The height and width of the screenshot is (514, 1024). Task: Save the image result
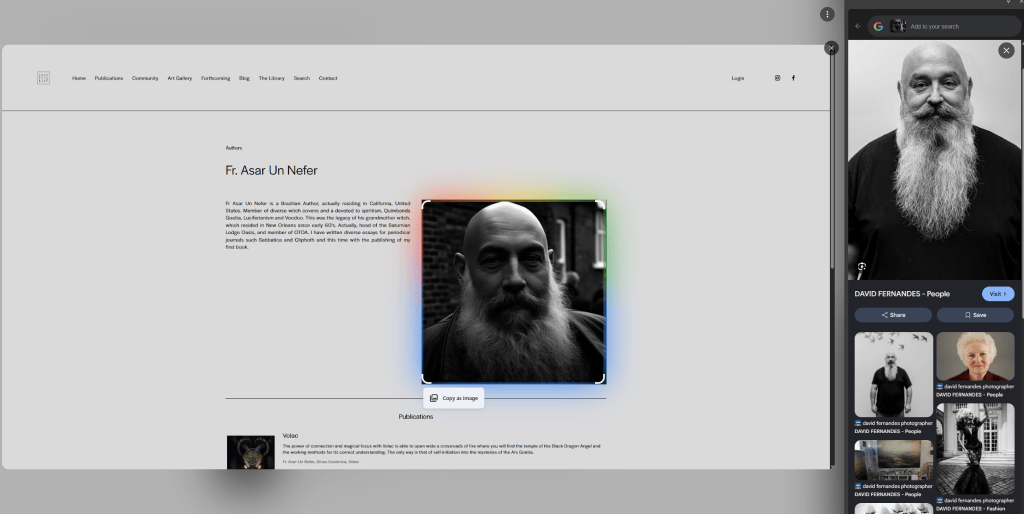(x=976, y=315)
